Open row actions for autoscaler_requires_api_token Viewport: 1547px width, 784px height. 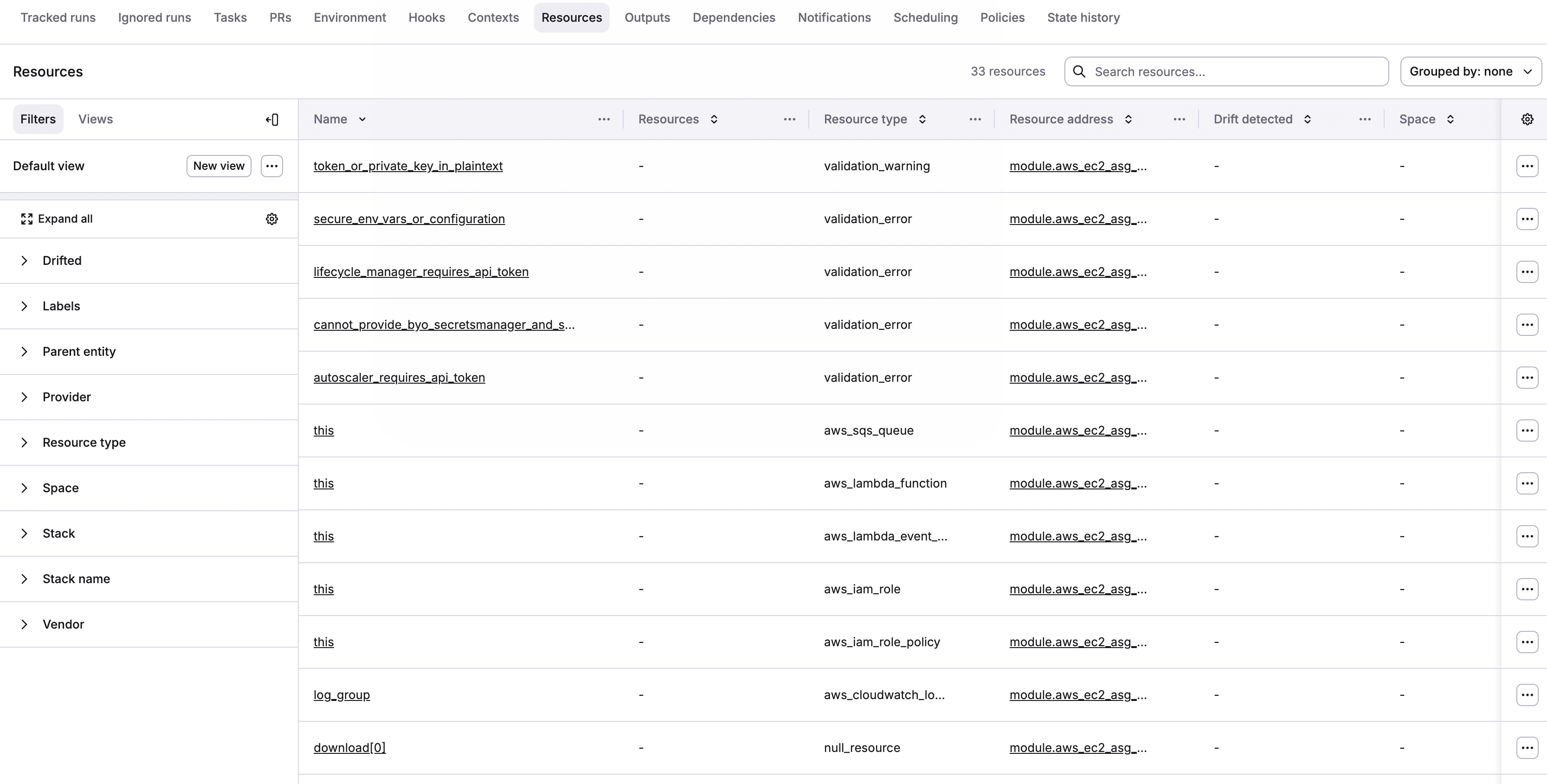pyautogui.click(x=1527, y=378)
